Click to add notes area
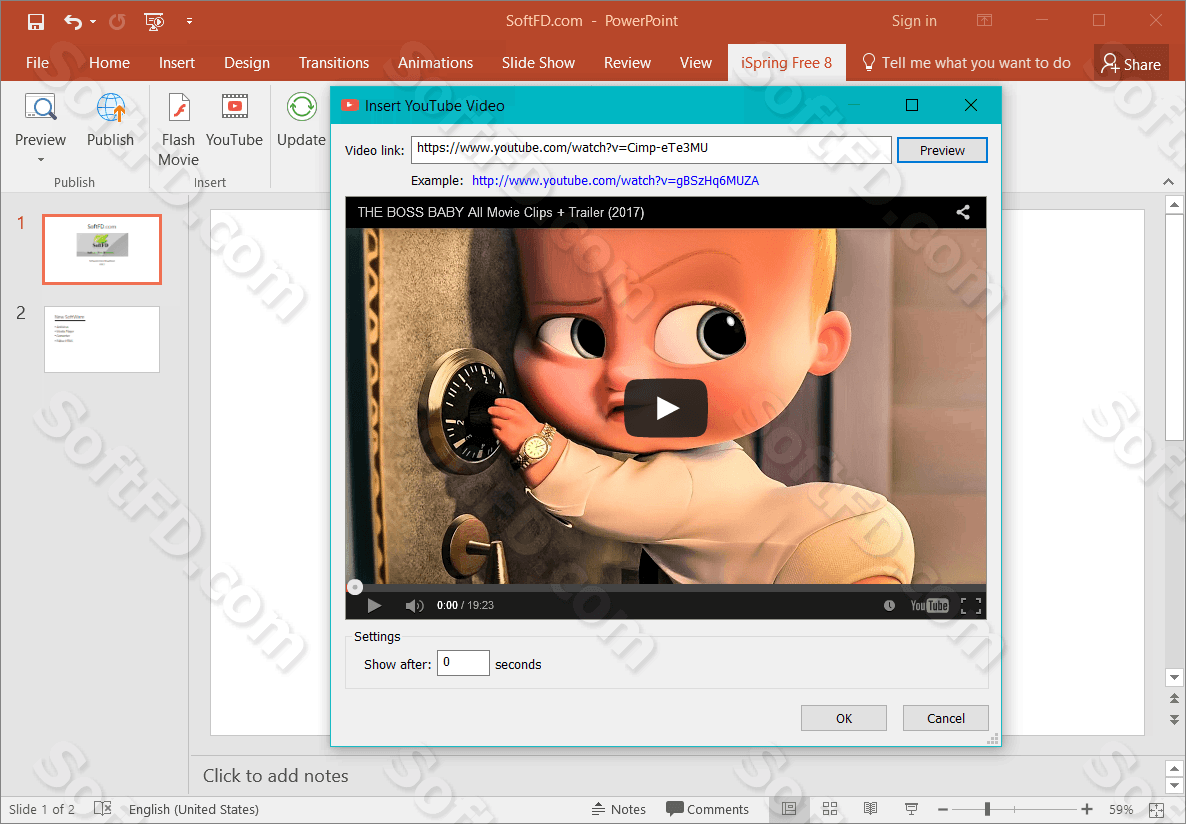 click(x=275, y=776)
